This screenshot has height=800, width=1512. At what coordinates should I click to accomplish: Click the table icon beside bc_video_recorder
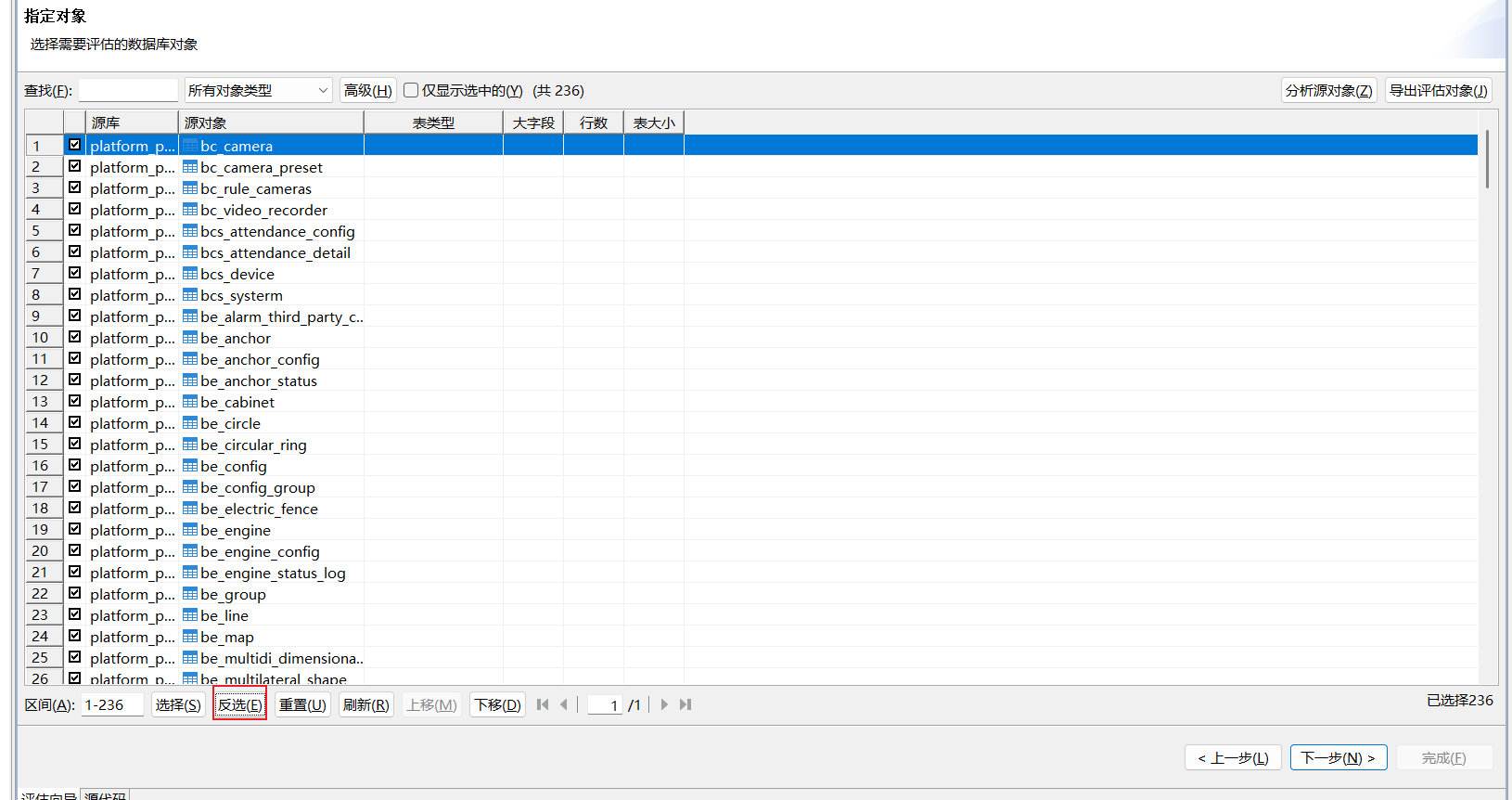[x=190, y=209]
